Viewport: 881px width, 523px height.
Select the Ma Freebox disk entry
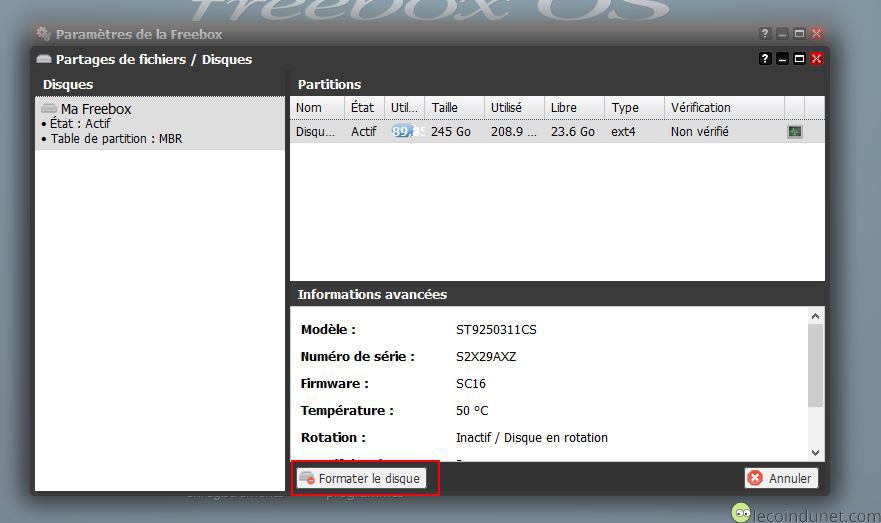tap(160, 124)
